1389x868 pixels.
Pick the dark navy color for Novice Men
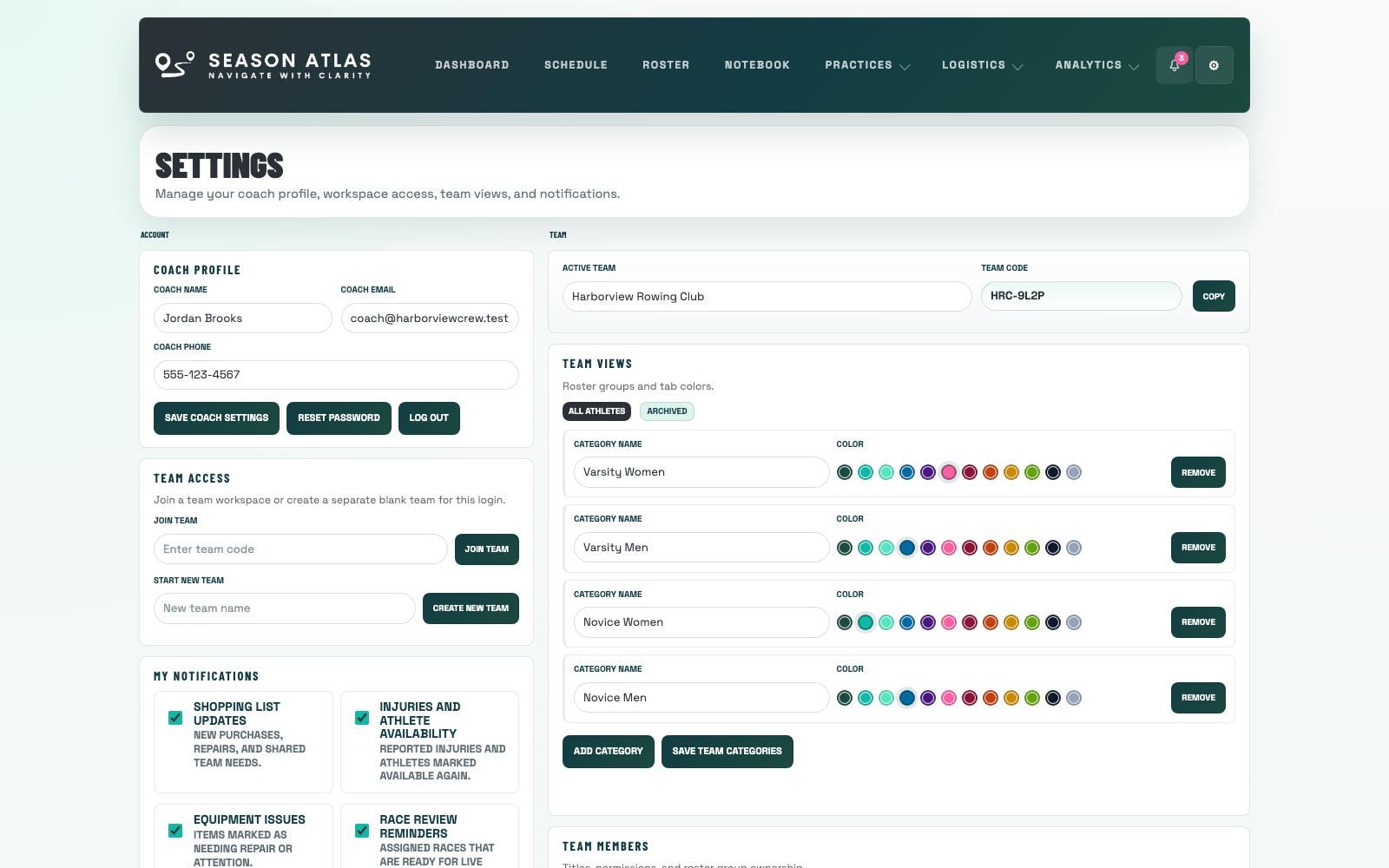(x=1053, y=698)
